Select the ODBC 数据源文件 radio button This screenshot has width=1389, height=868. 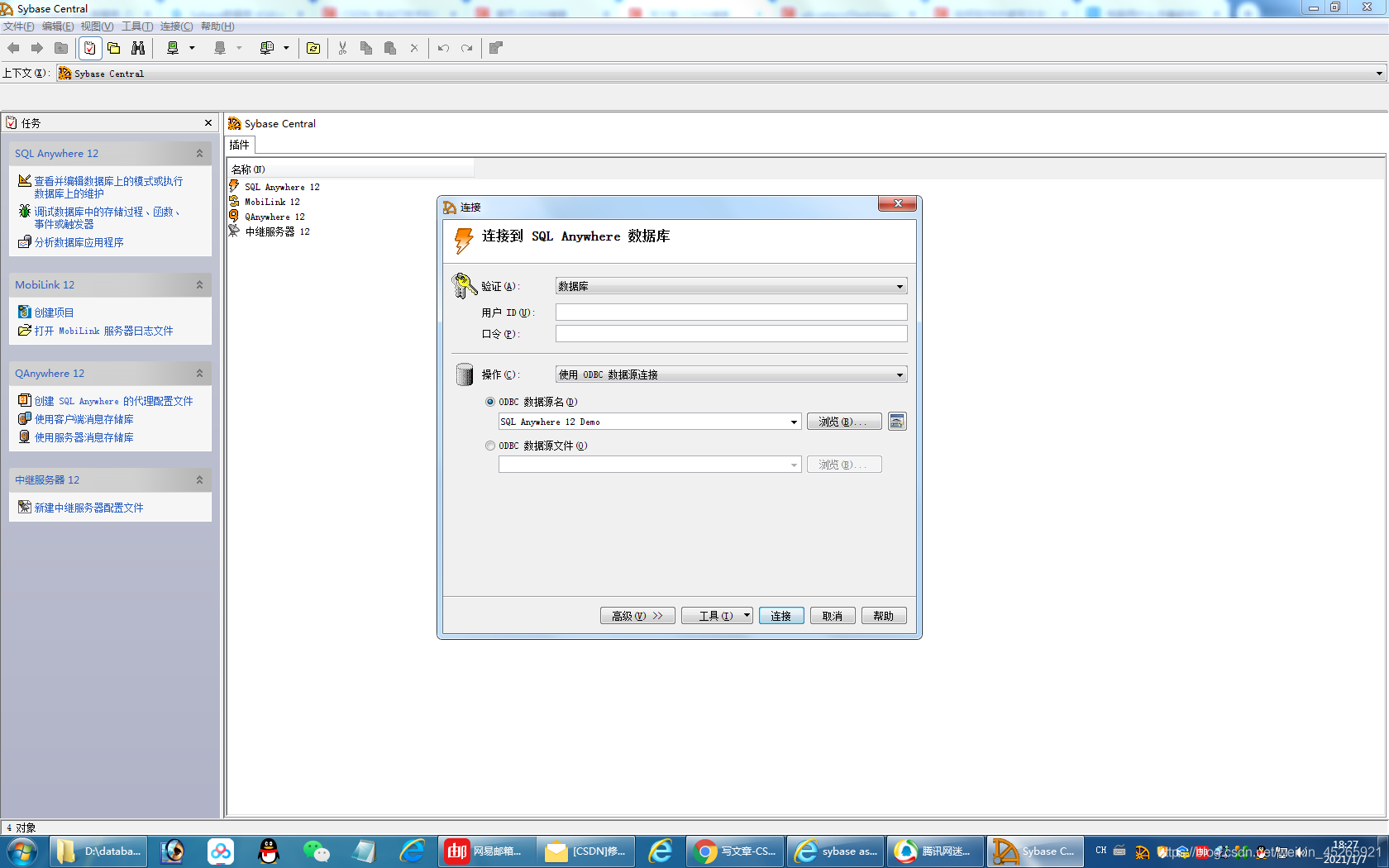click(490, 446)
